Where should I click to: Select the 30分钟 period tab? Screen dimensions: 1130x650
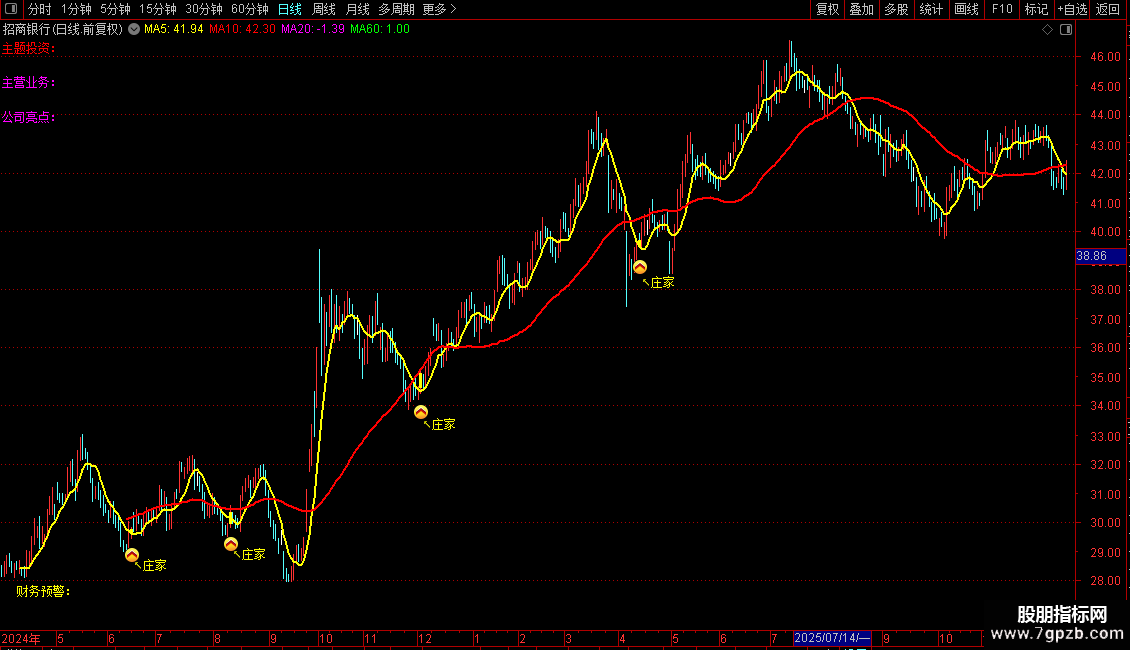(x=203, y=9)
